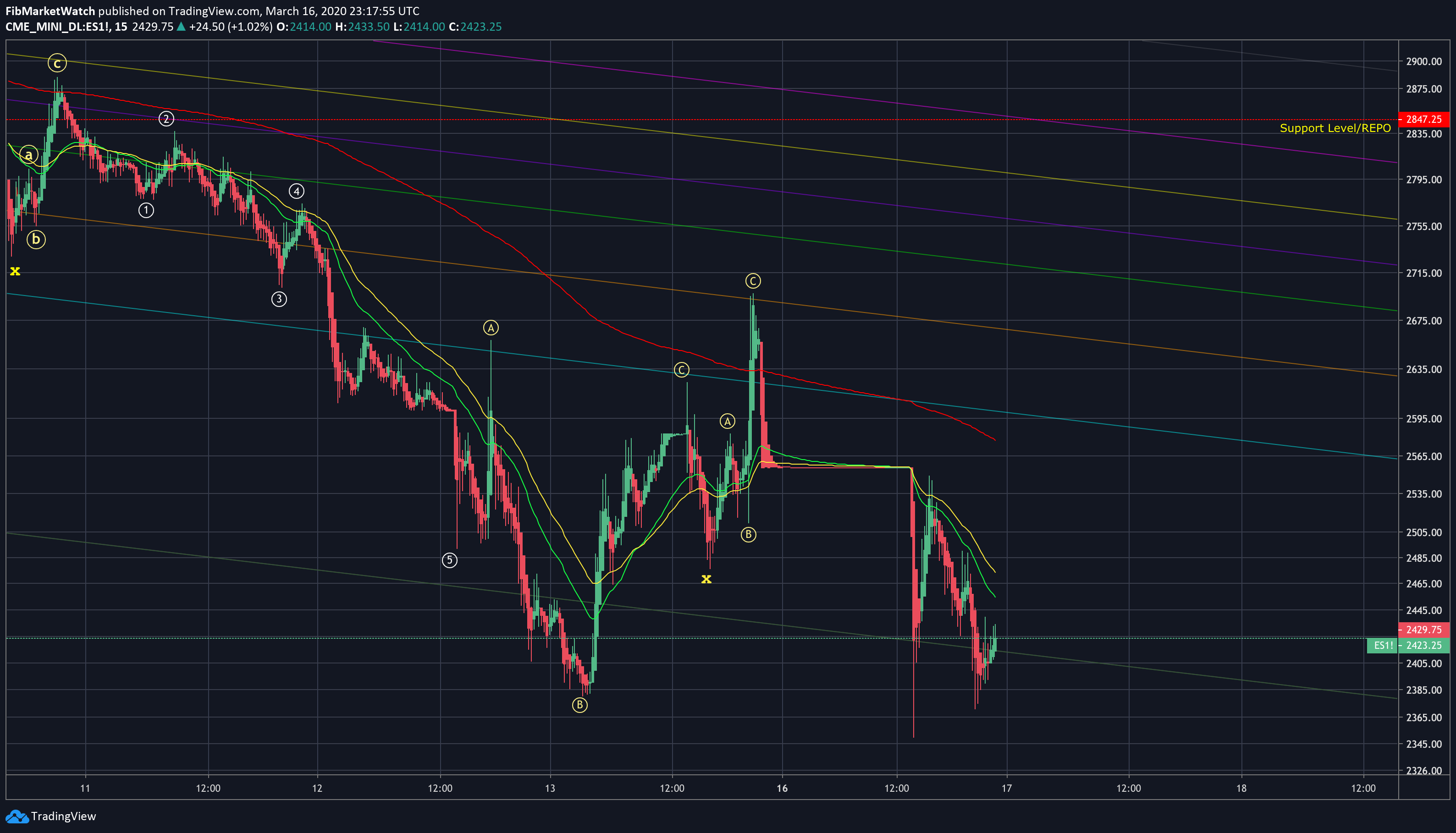The width and height of the screenshot is (1456, 833).
Task: Select the circled 3 wave label
Action: click(x=279, y=299)
